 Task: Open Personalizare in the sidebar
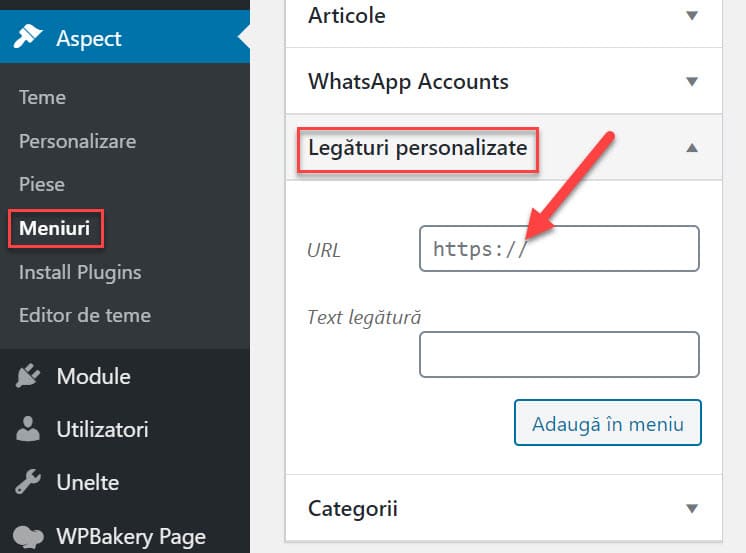[x=77, y=141]
